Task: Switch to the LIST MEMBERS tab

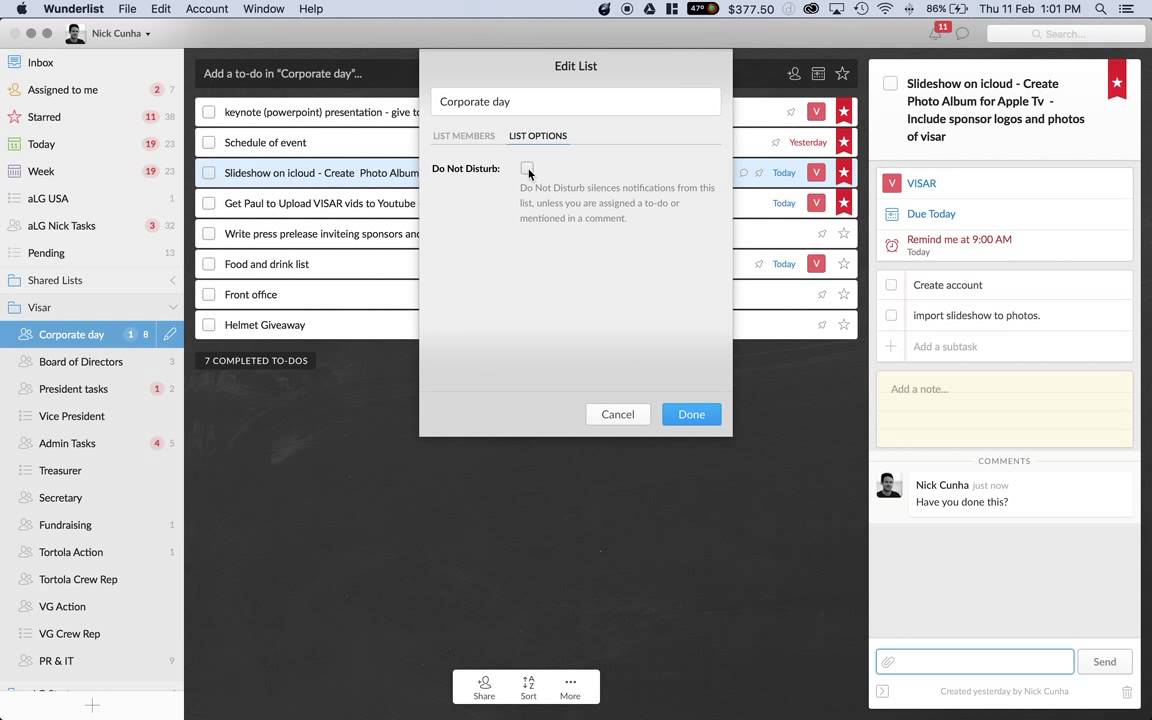Action: coord(464,136)
